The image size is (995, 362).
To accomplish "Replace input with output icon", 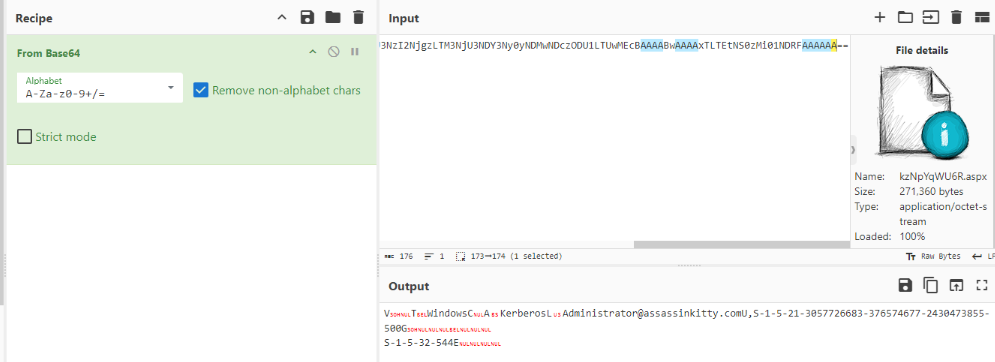I will click(x=956, y=286).
